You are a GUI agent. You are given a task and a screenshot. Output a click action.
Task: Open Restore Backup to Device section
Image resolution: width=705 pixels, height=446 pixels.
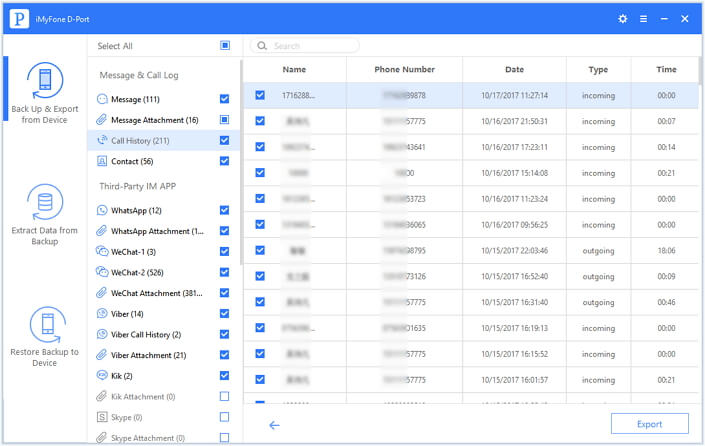coord(42,336)
